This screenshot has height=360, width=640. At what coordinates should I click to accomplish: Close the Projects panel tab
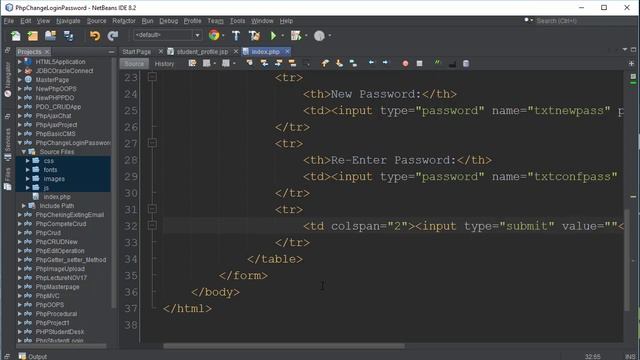tap(47, 52)
